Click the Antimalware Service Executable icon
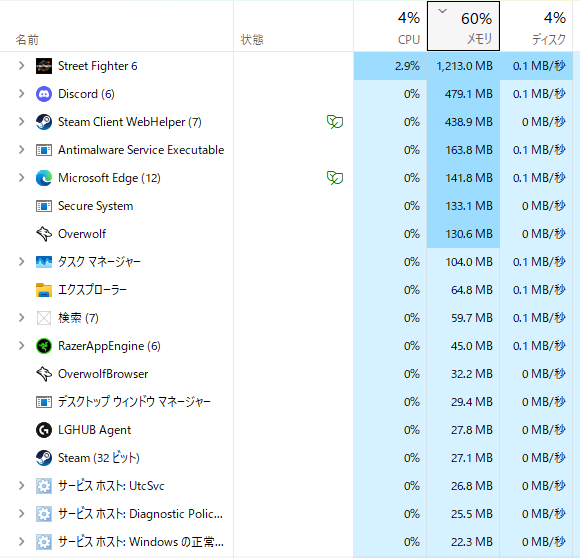The height and width of the screenshot is (558, 580). (44, 150)
